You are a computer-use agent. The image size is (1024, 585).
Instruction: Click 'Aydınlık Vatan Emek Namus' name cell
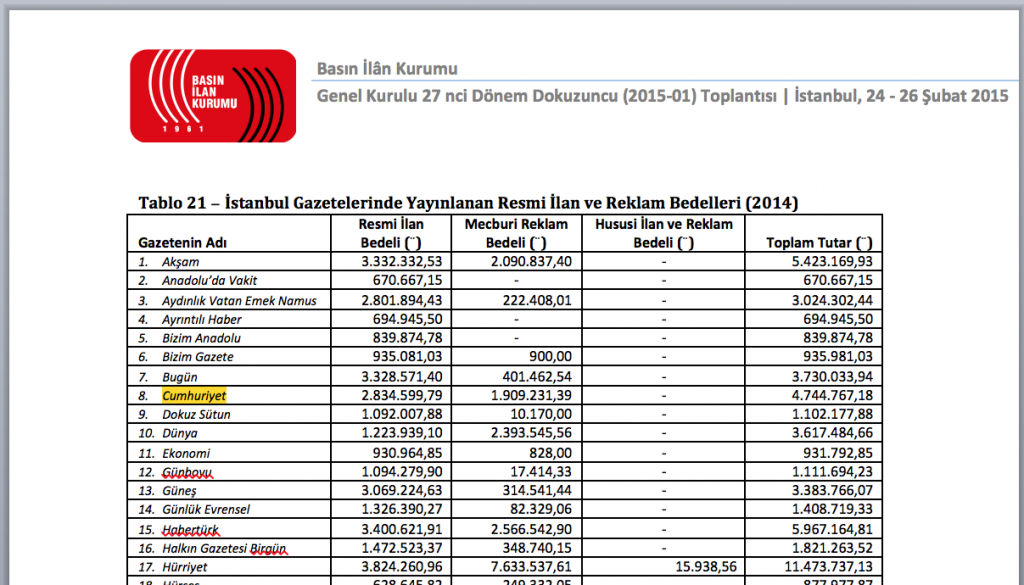pos(239,301)
